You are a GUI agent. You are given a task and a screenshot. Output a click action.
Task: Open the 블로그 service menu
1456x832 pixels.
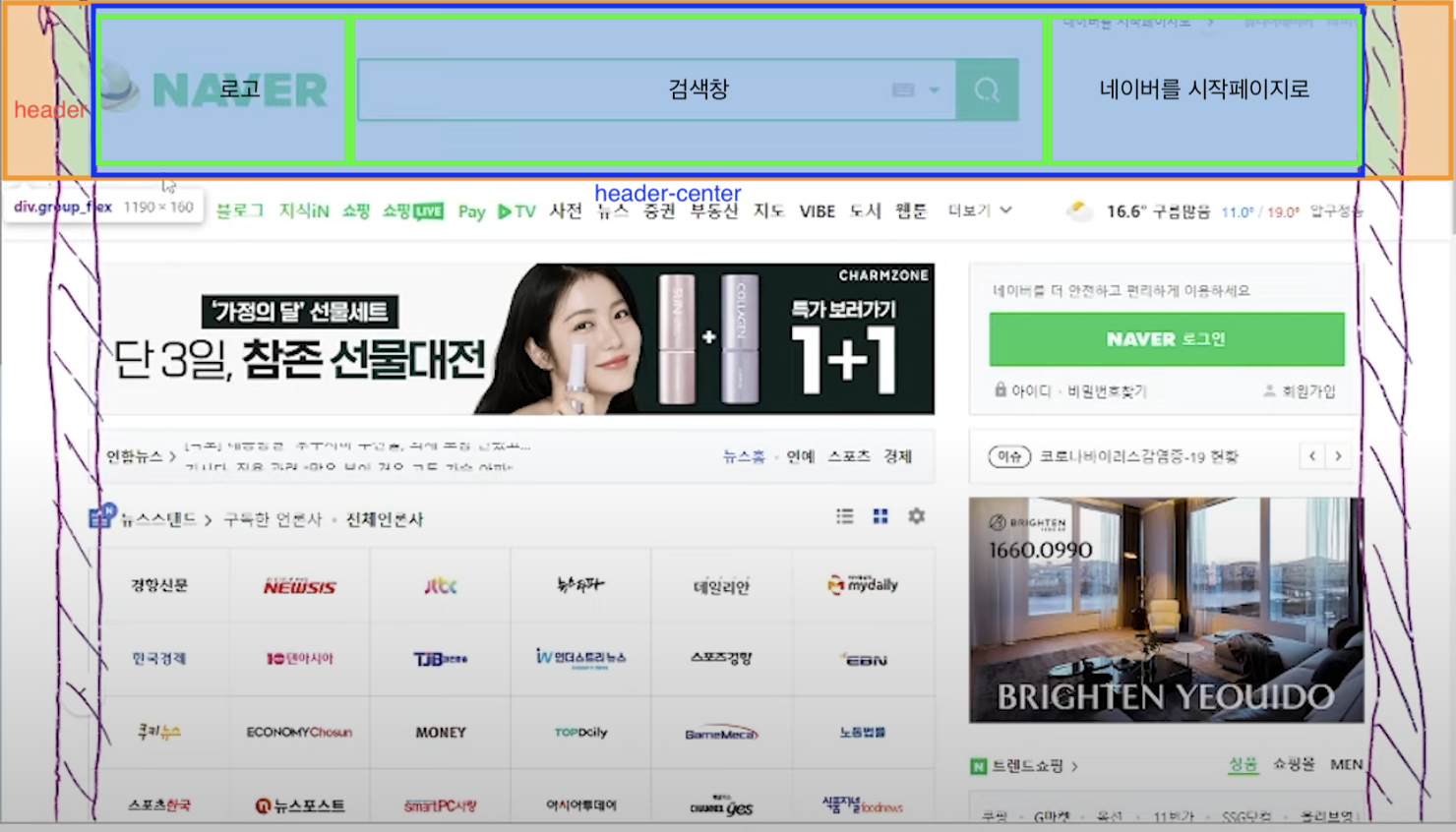point(240,210)
